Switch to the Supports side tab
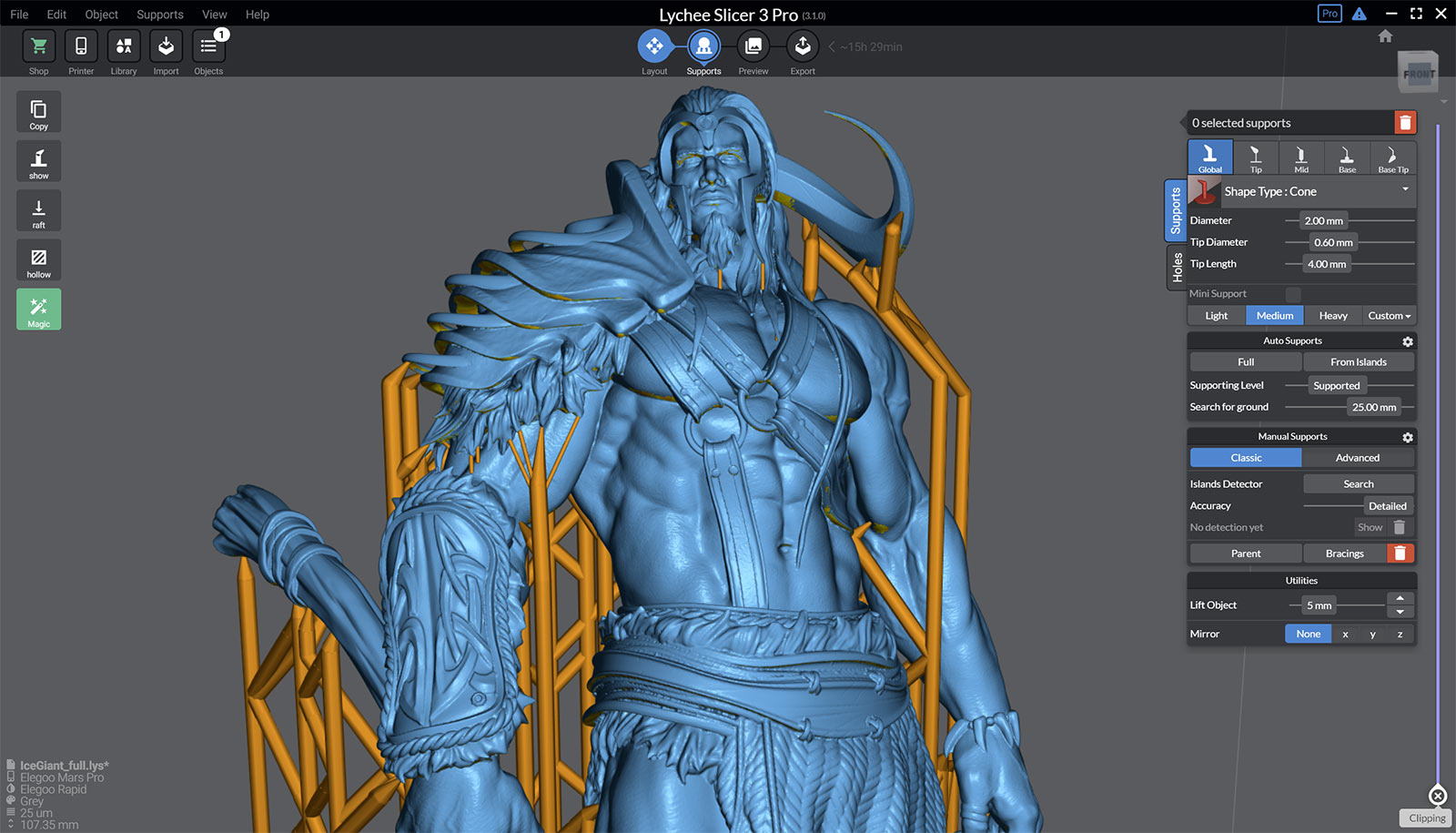 click(x=1176, y=210)
